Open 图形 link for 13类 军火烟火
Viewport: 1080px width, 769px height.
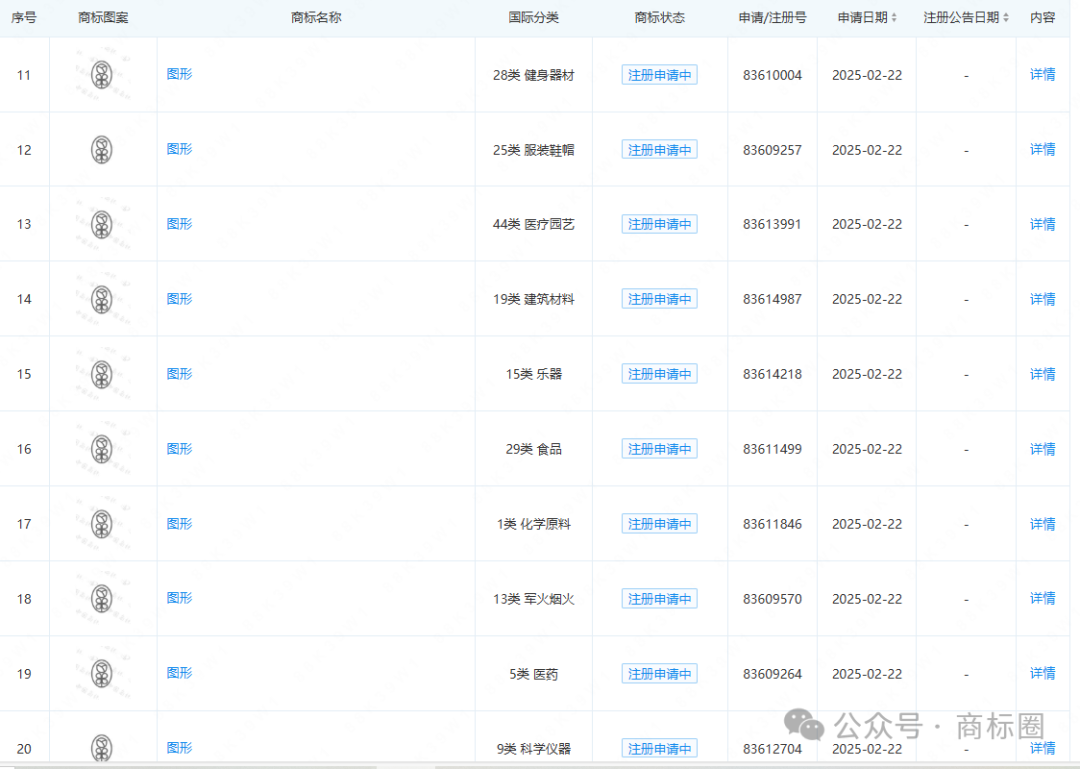point(179,598)
